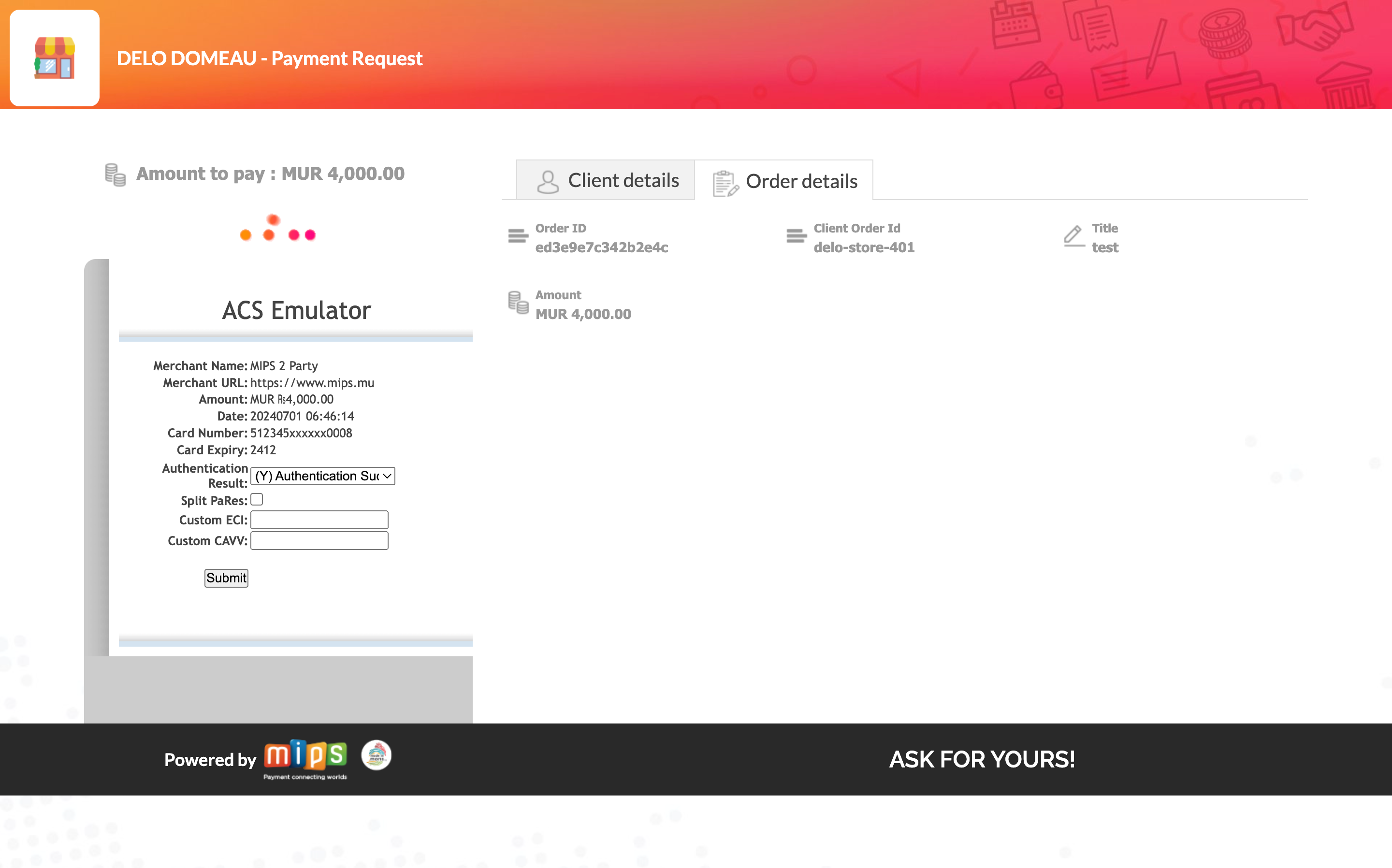Click Card Expiry value 2412
The width and height of the screenshot is (1392, 868).
(x=263, y=450)
